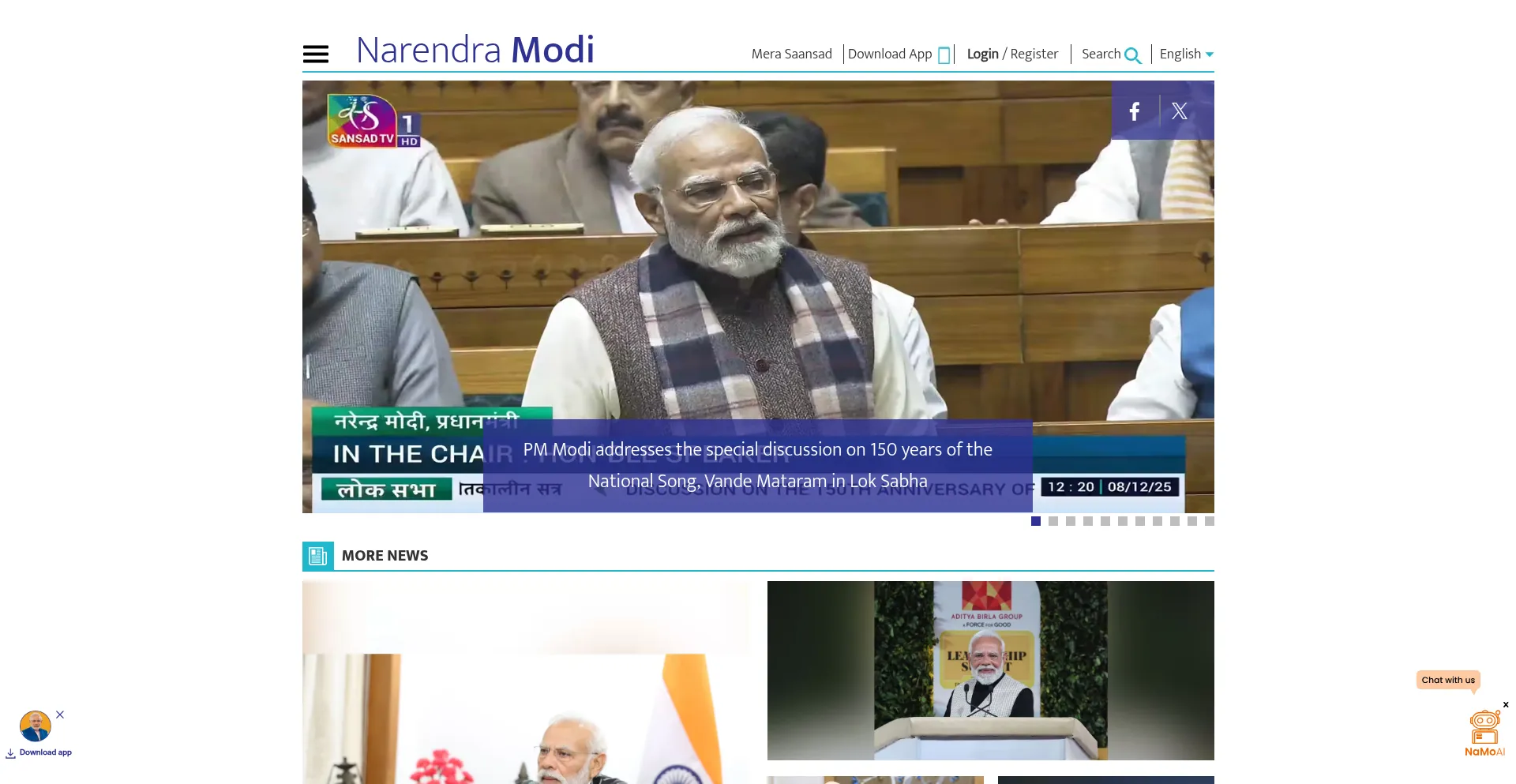Click the Login link

click(x=982, y=54)
